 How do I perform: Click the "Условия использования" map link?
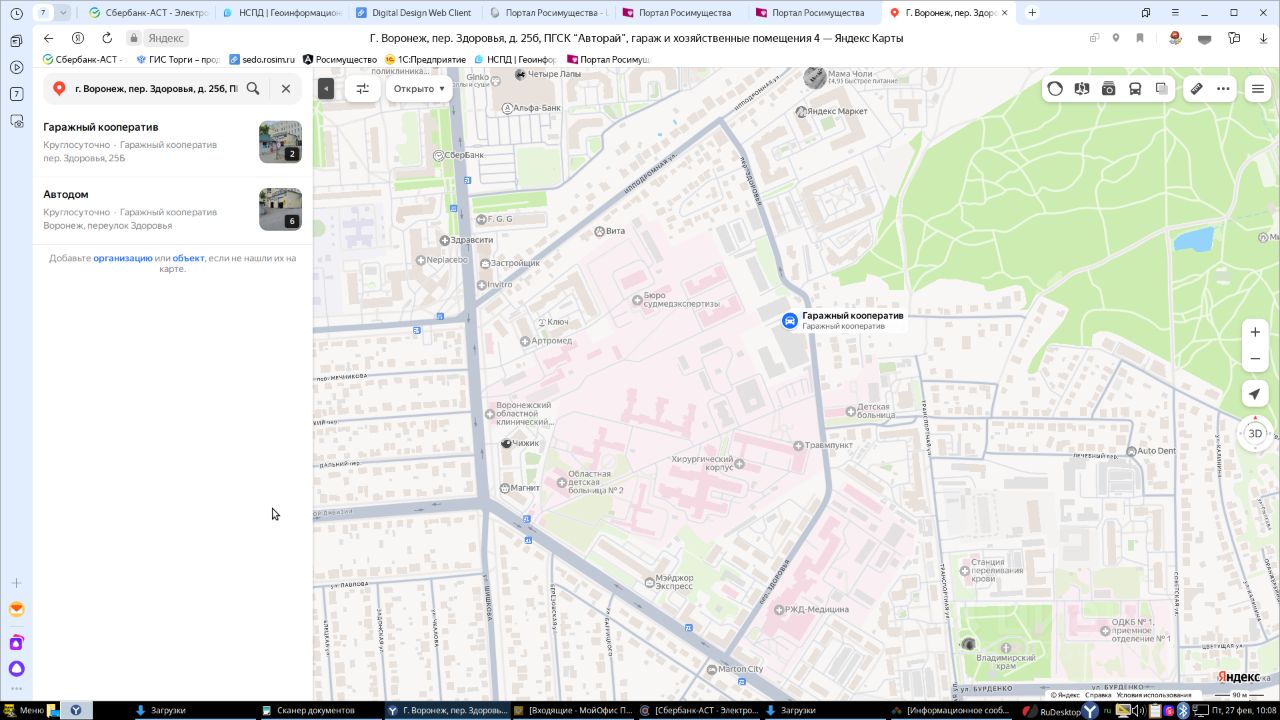1154,695
